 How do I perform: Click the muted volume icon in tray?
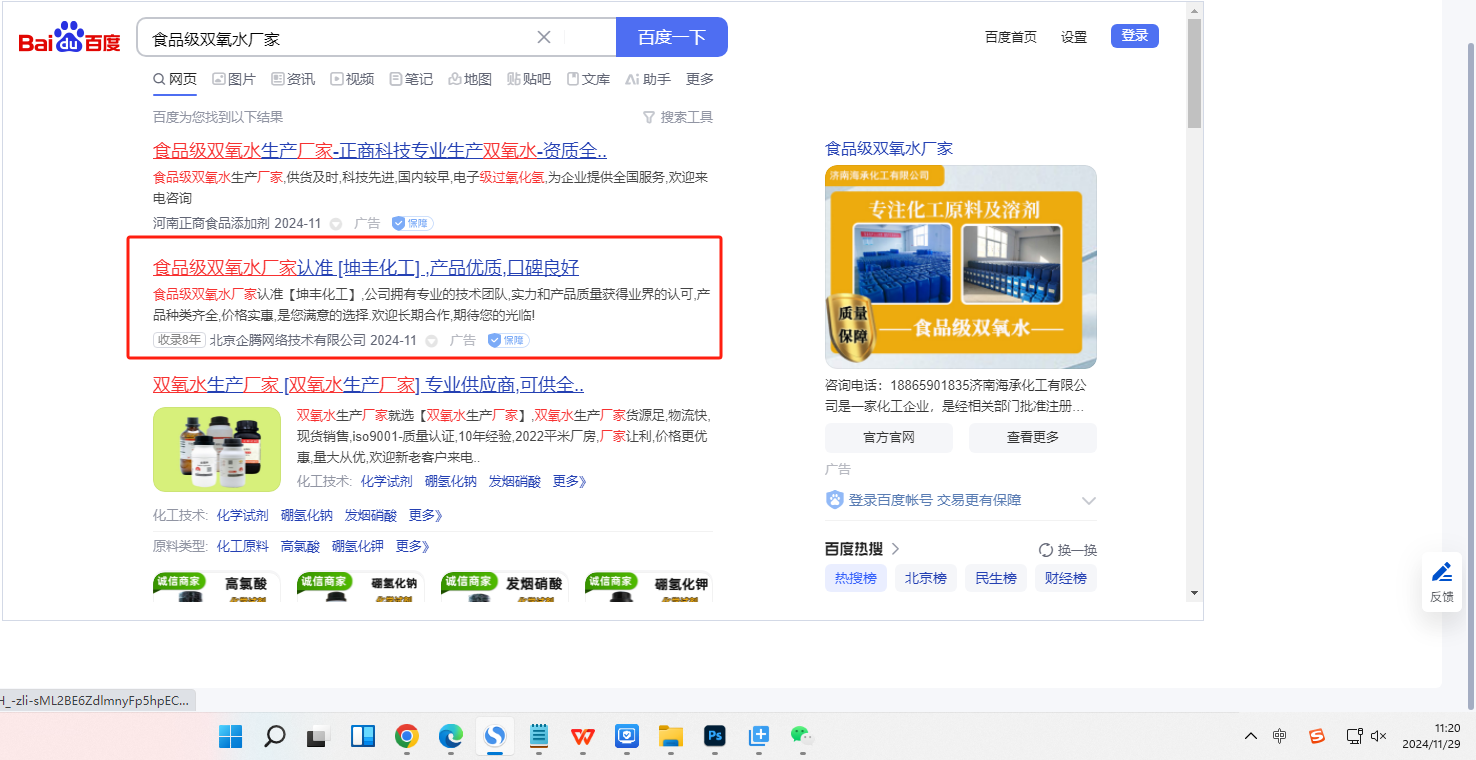[1378, 737]
